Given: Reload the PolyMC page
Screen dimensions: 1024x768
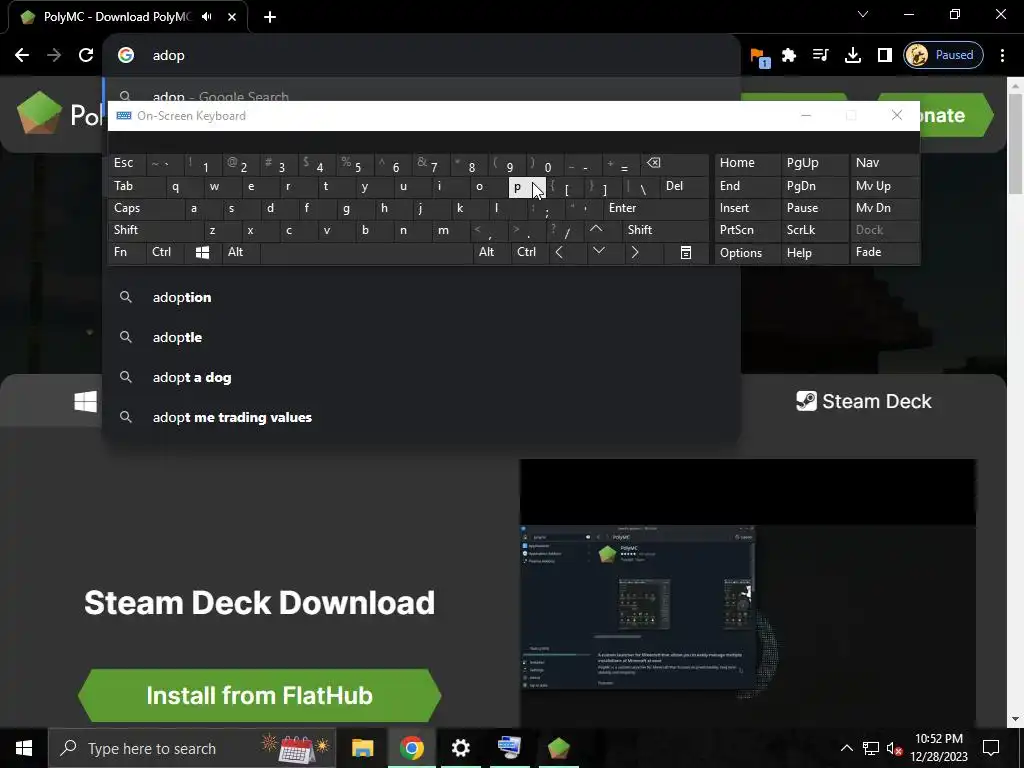Looking at the screenshot, I should (x=86, y=55).
